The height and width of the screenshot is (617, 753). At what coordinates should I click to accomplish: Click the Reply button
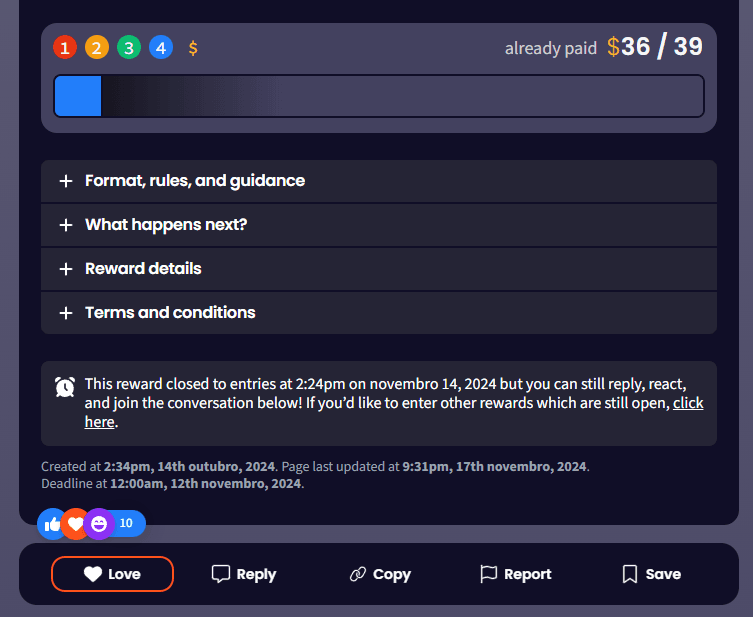click(x=244, y=574)
